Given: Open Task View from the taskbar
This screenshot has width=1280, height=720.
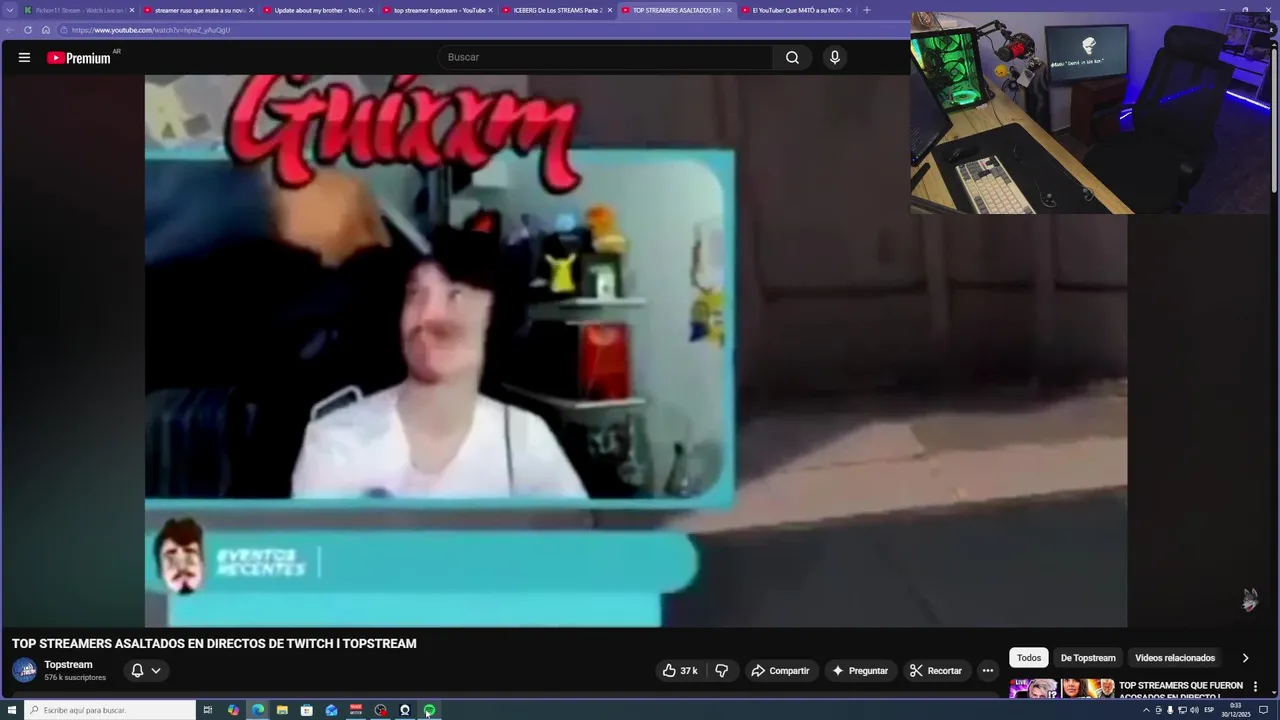Looking at the screenshot, I should click(x=208, y=710).
